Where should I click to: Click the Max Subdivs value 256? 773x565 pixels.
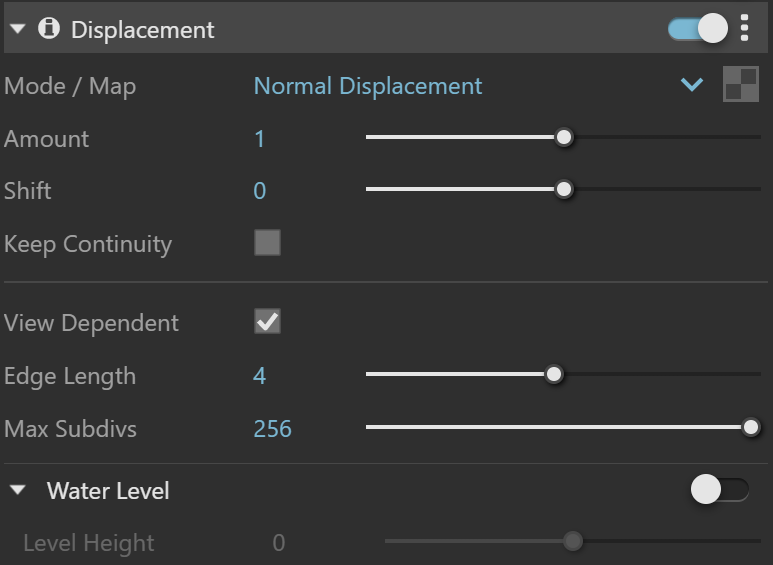pyautogui.click(x=273, y=429)
